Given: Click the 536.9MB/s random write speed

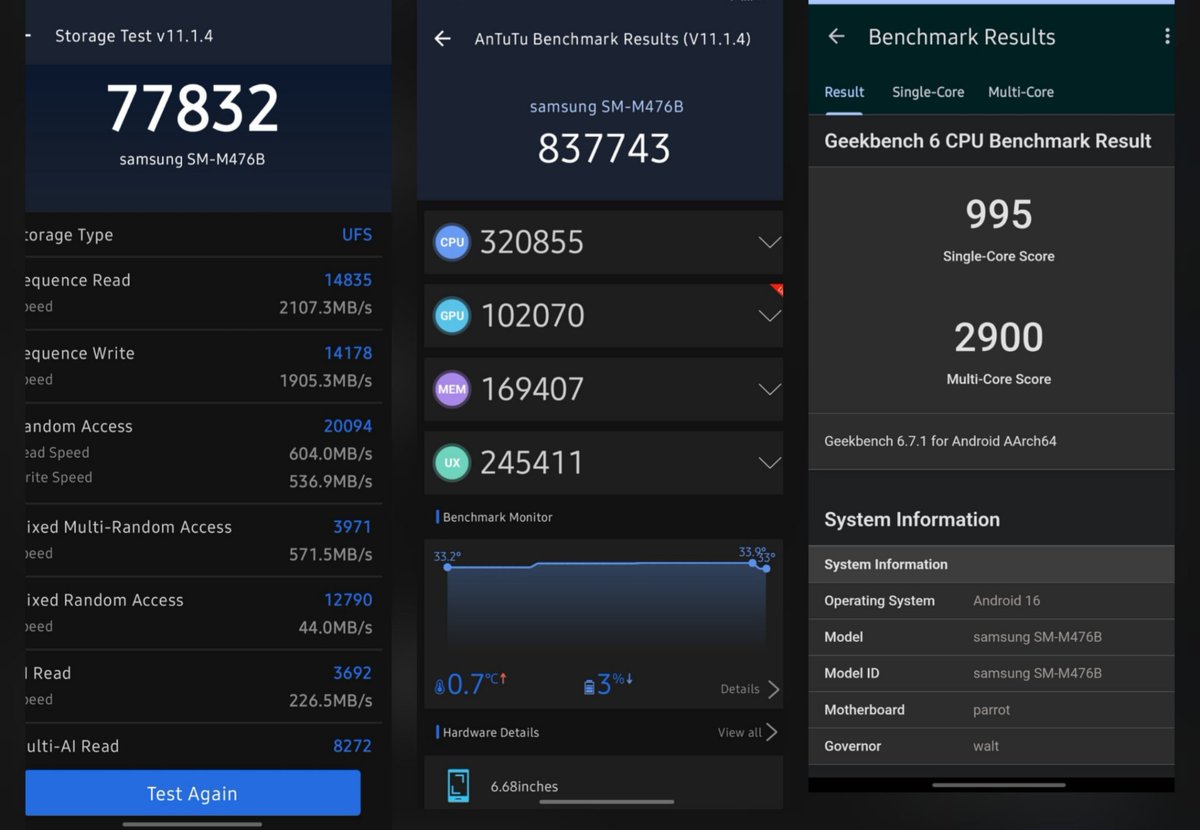Looking at the screenshot, I should click(x=330, y=481).
